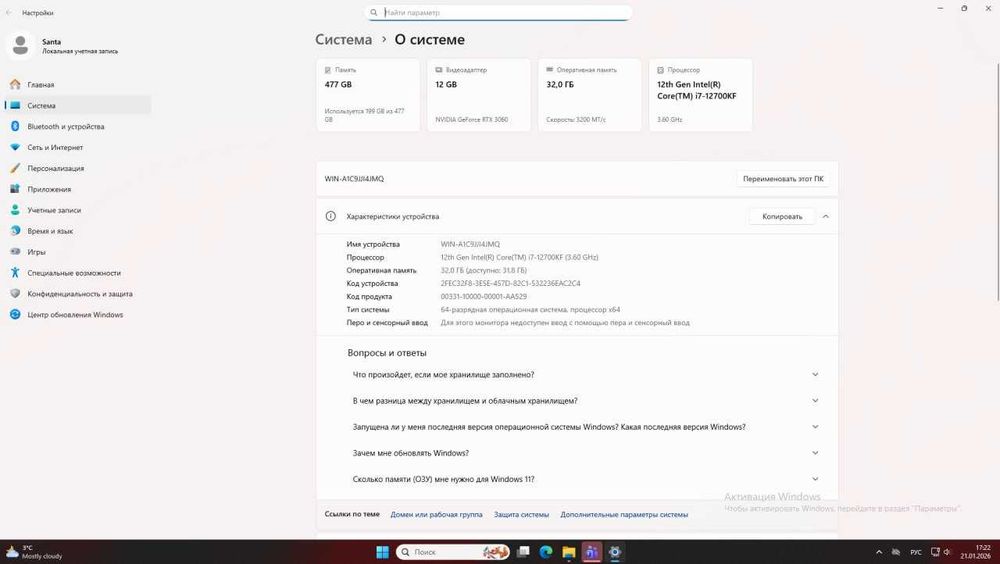Click the search magnifier icon in settings
This screenshot has height=564, width=1000.
[x=374, y=12]
